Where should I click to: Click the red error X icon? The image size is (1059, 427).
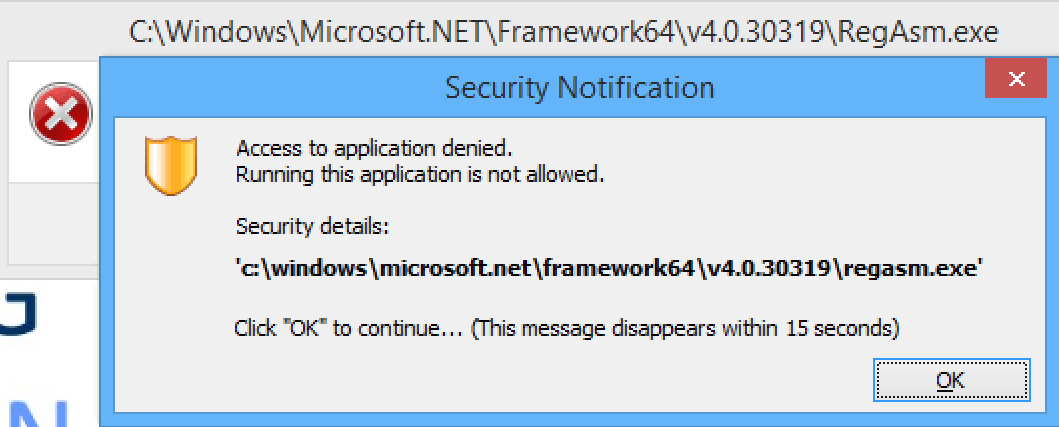click(x=61, y=114)
